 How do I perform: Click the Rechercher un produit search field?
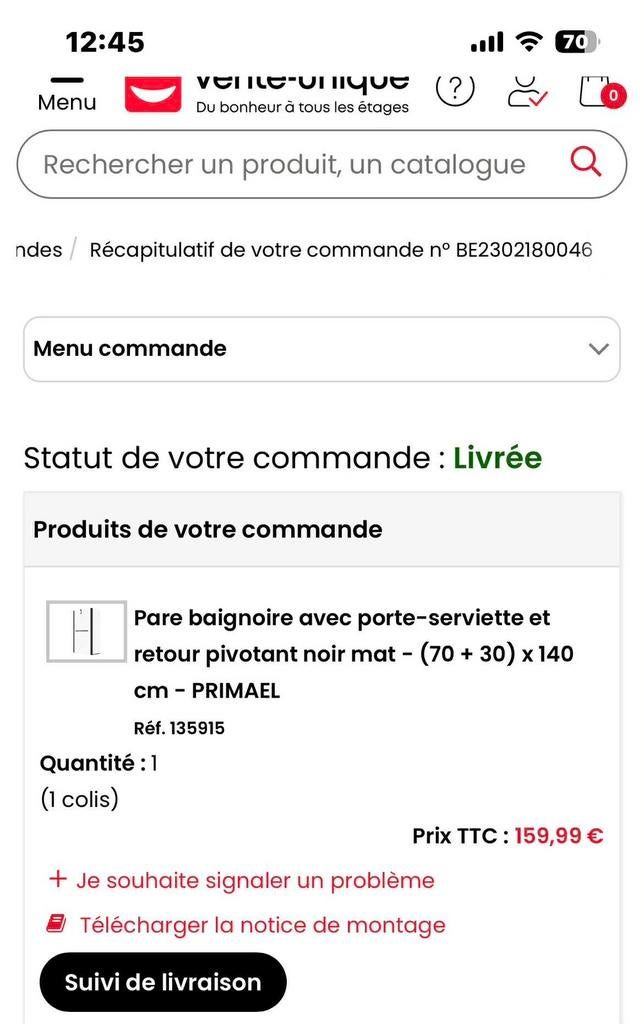280,163
